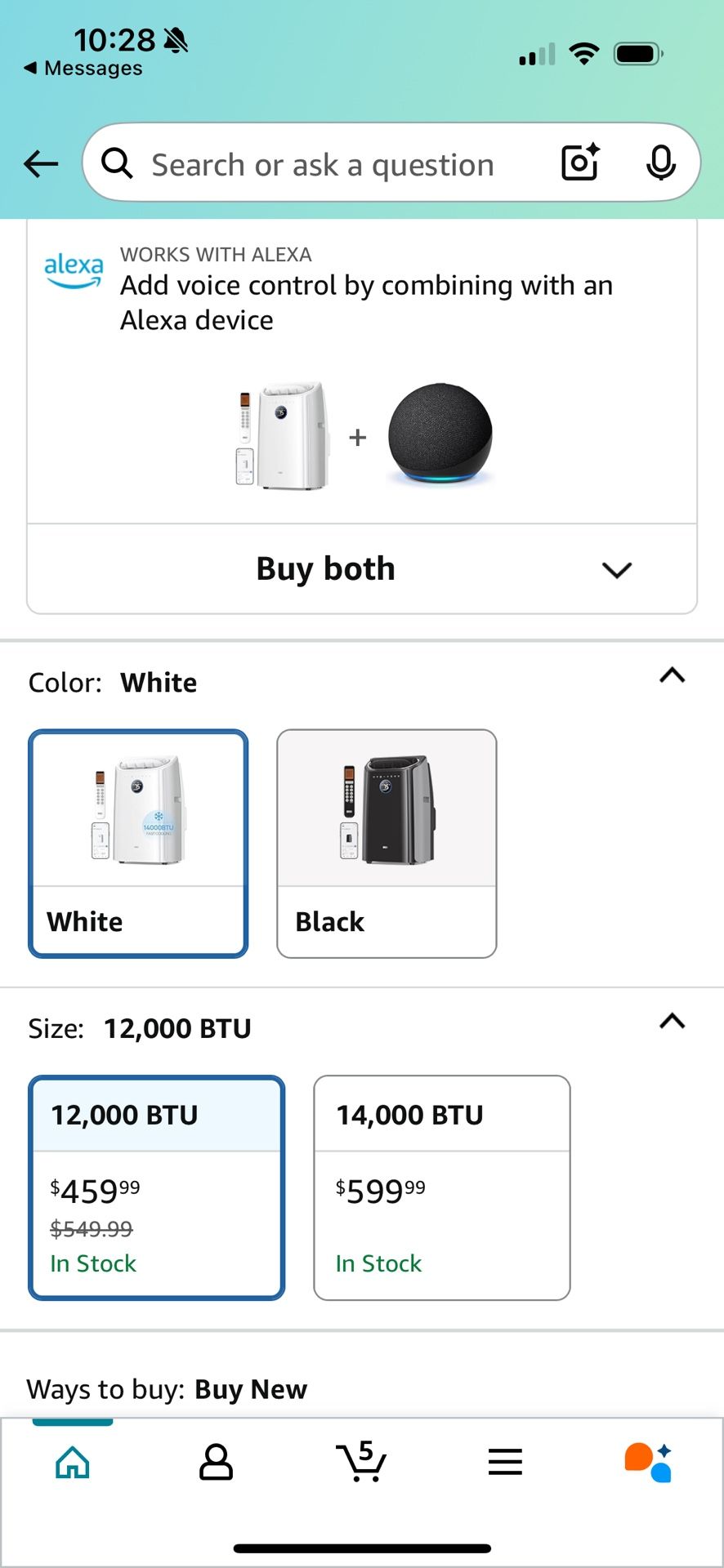Collapse the Color section chevron
The width and height of the screenshot is (724, 1568).
(672, 675)
